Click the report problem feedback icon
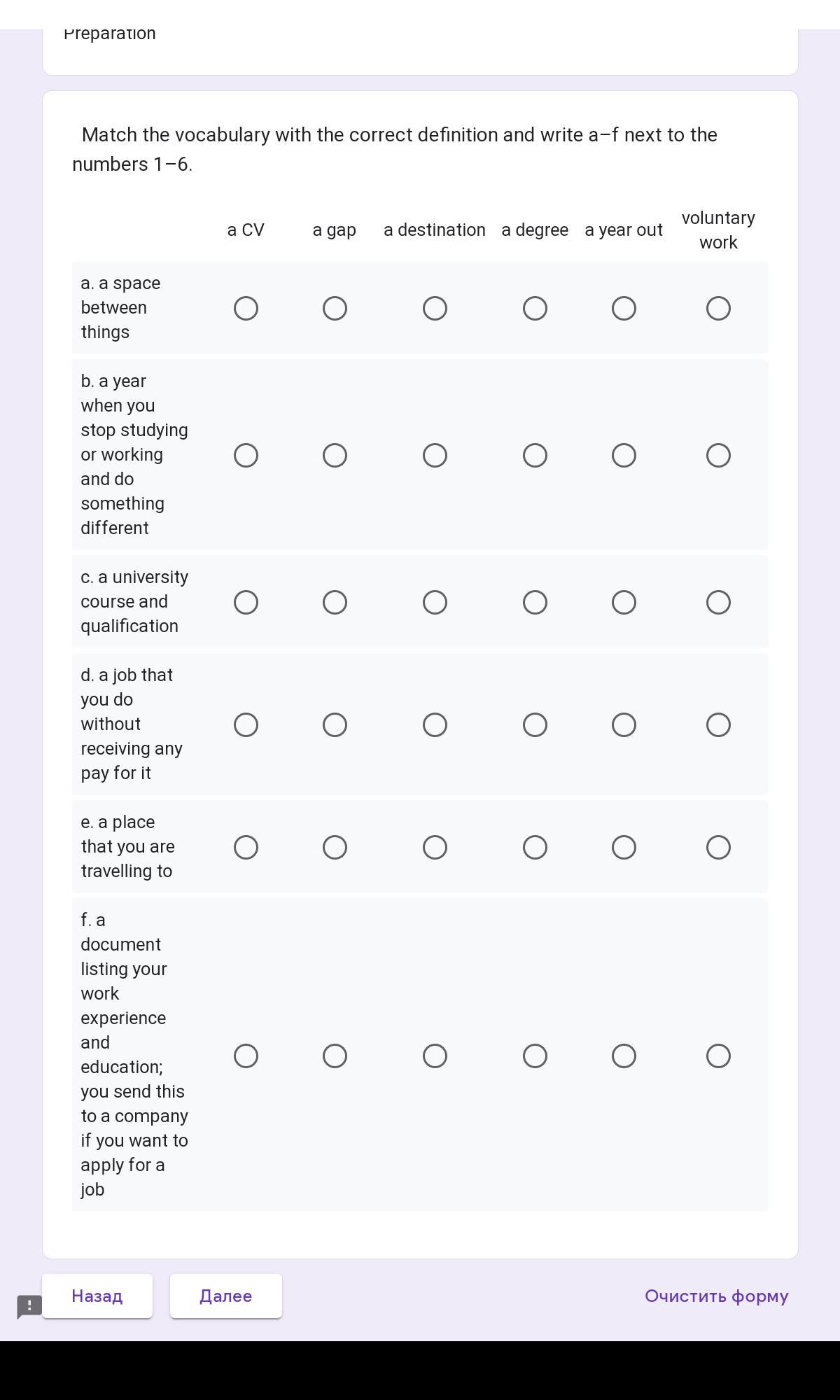Screen dimensions: 840x1400 point(29,1306)
